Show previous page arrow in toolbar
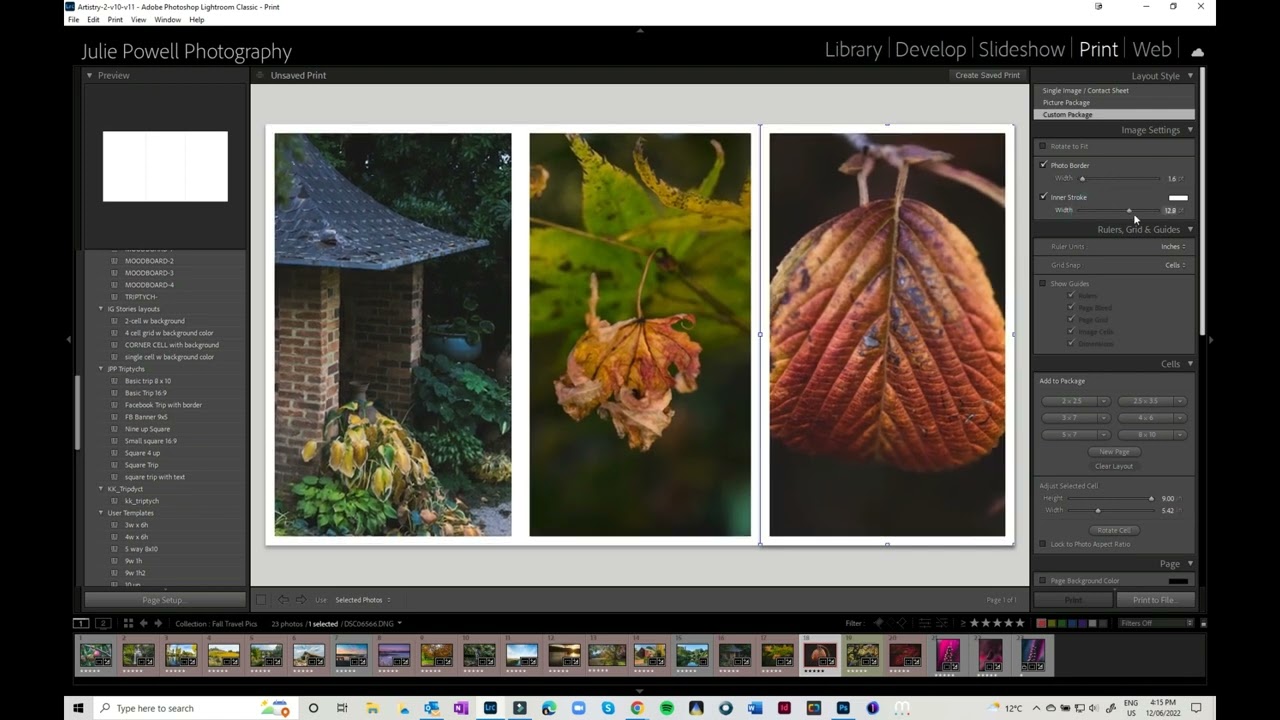Screen dimensions: 1280x720 (x=283, y=600)
